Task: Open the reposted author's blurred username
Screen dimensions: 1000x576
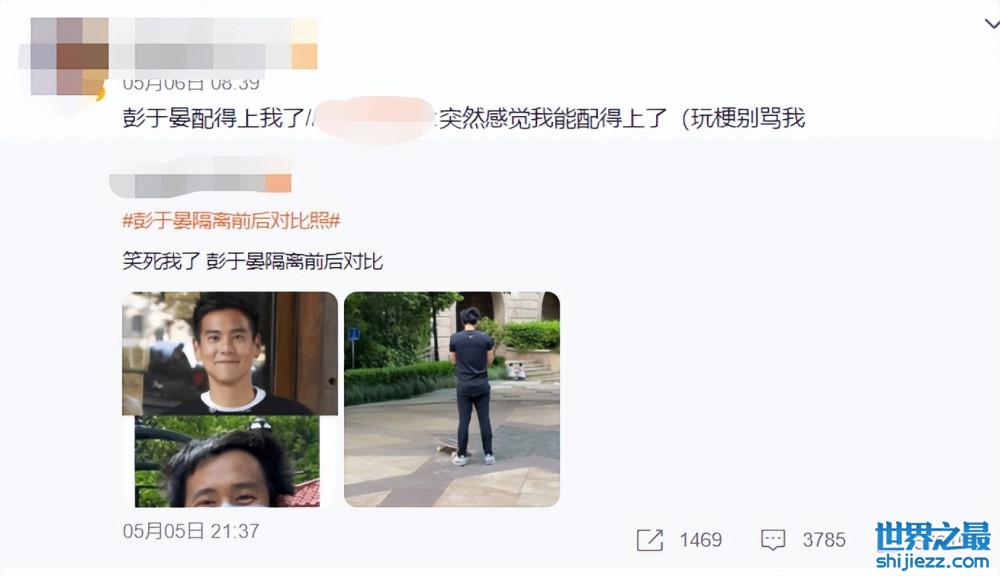Action: [x=188, y=181]
